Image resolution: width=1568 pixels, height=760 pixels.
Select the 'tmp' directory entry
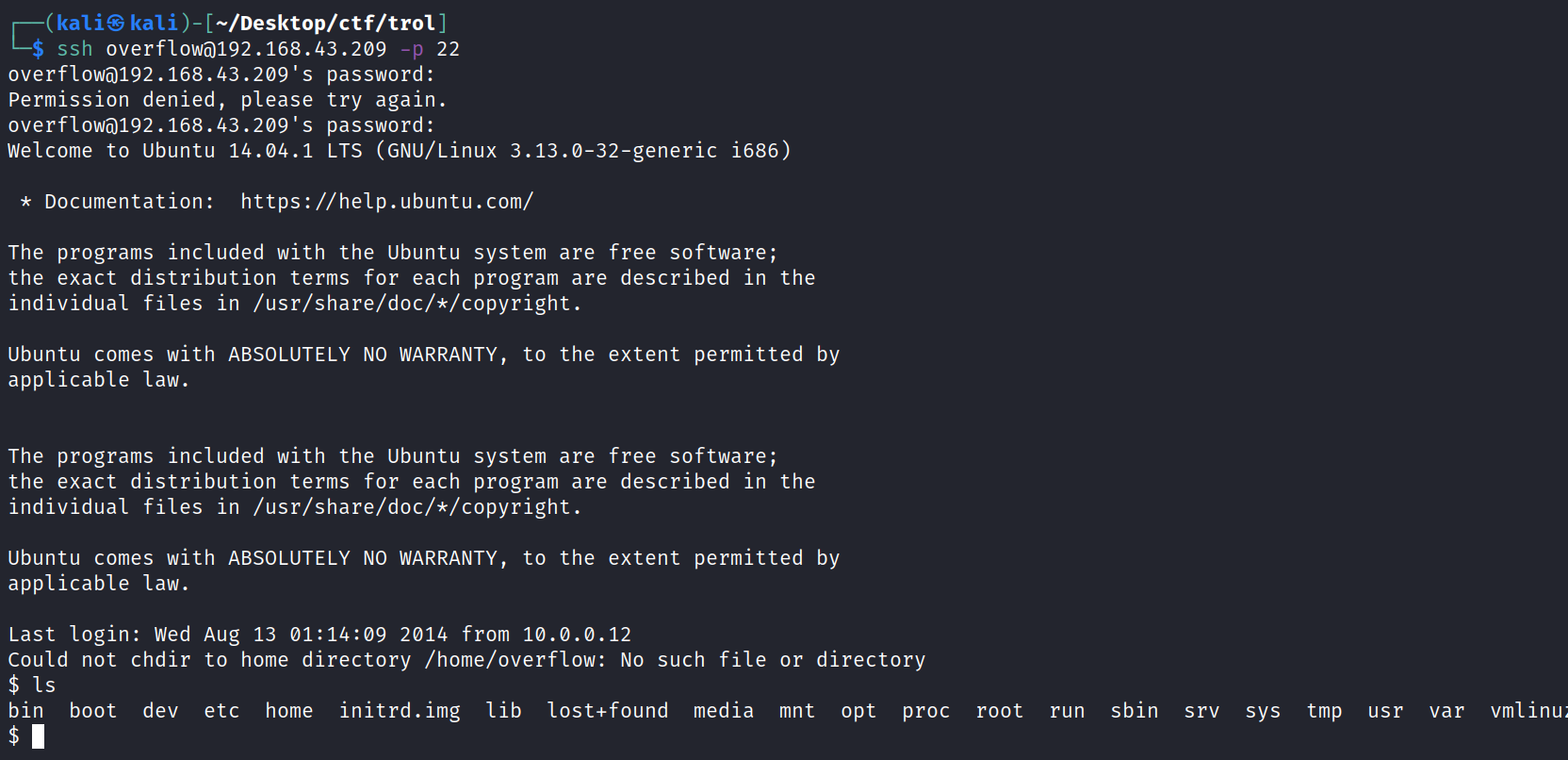tap(1324, 711)
